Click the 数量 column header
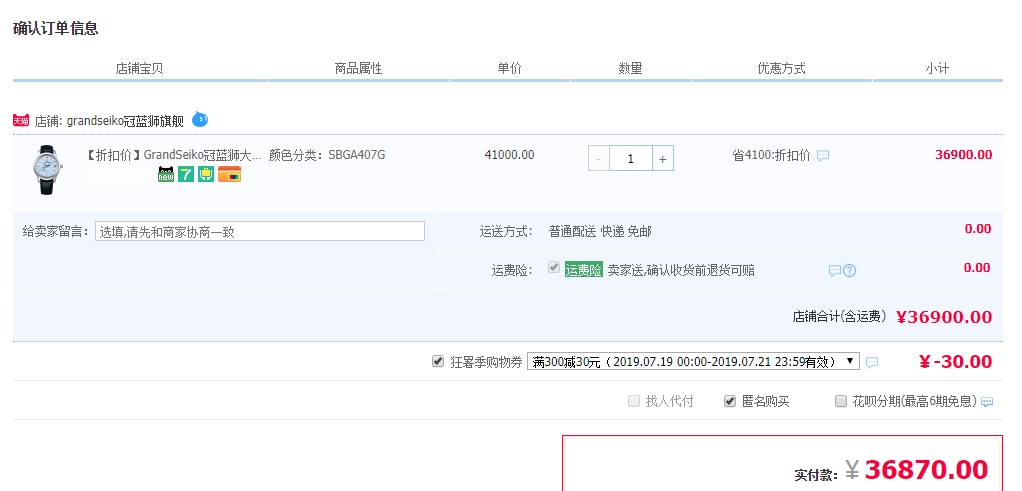The height and width of the screenshot is (491, 1022). (630, 68)
